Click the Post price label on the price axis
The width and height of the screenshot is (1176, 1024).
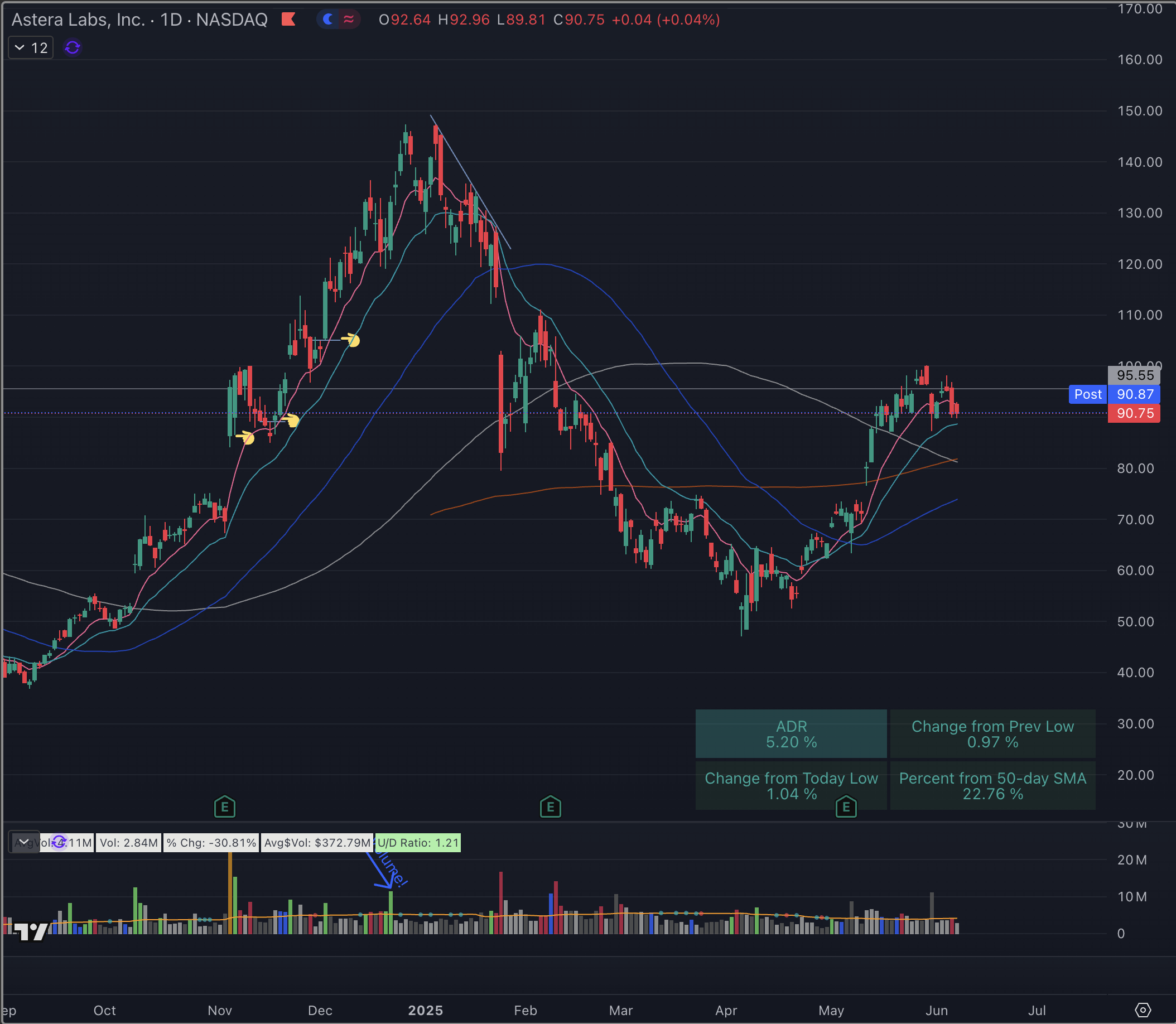click(x=1087, y=394)
